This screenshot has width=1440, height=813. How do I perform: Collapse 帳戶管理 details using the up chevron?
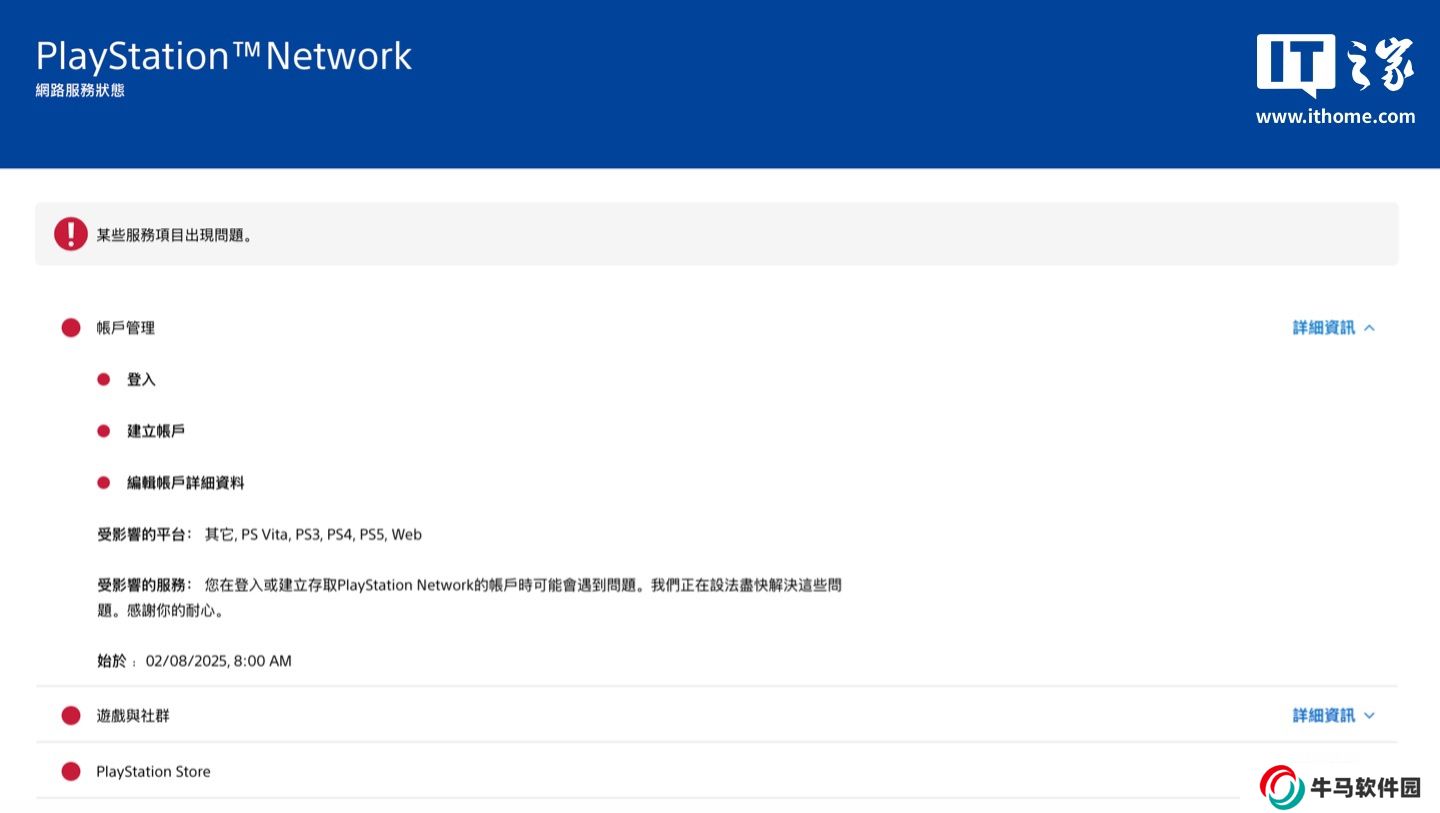point(1370,328)
